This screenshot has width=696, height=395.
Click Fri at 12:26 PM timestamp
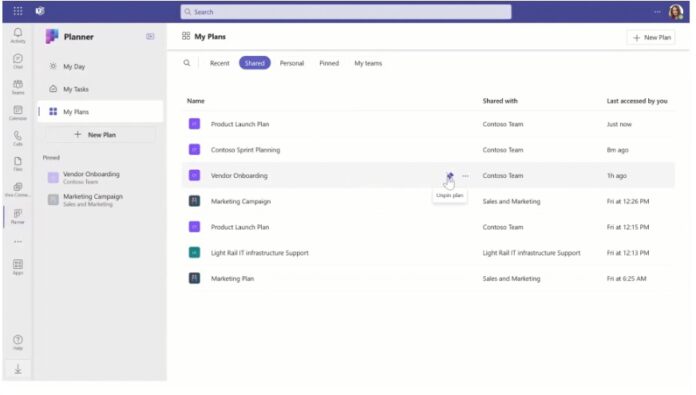pyautogui.click(x=628, y=201)
